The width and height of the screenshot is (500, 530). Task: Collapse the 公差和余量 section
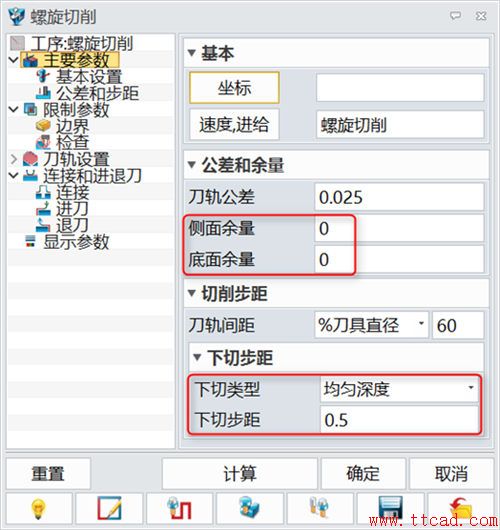click(192, 165)
